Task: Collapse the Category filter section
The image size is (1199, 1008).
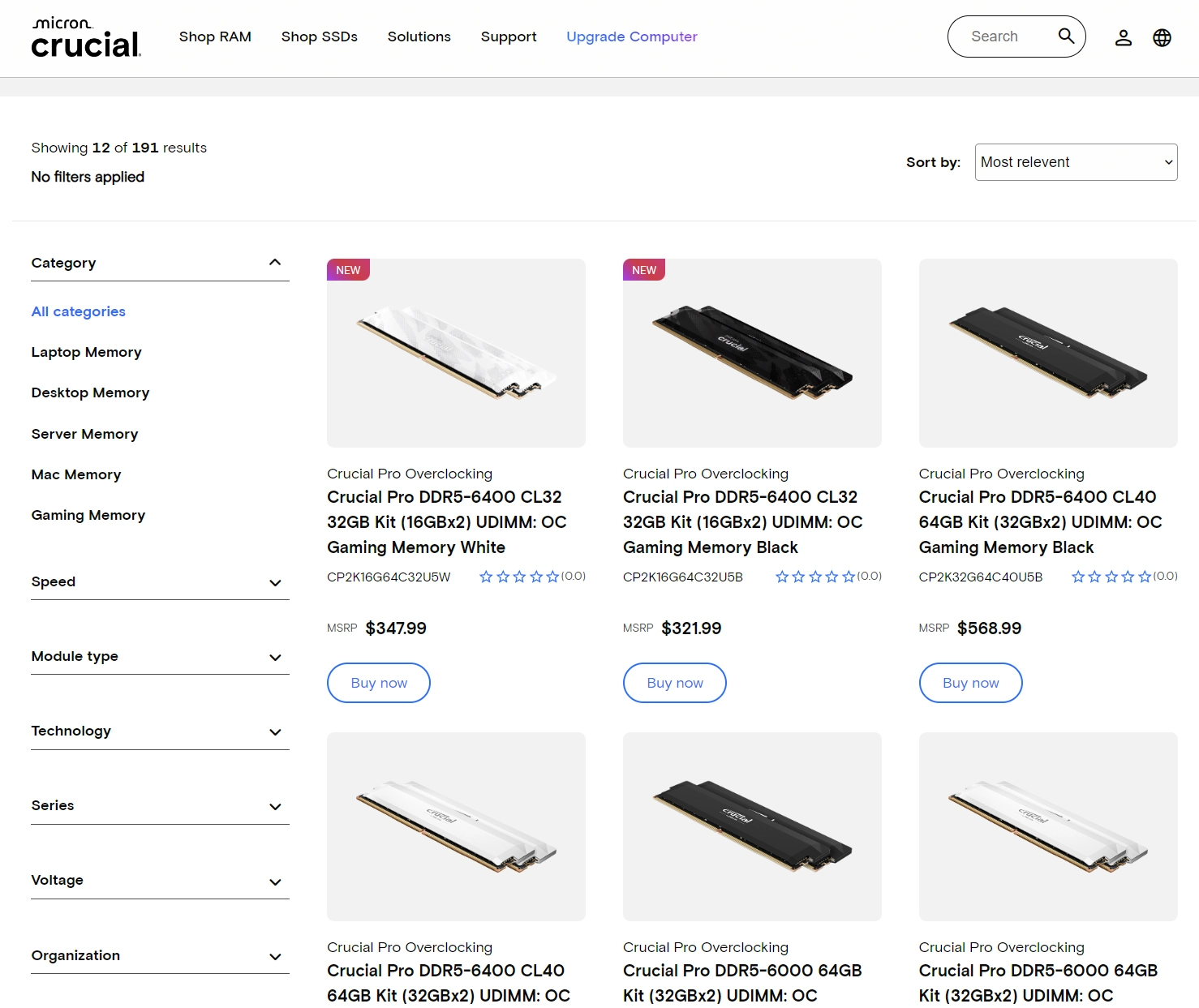Action: pos(276,262)
